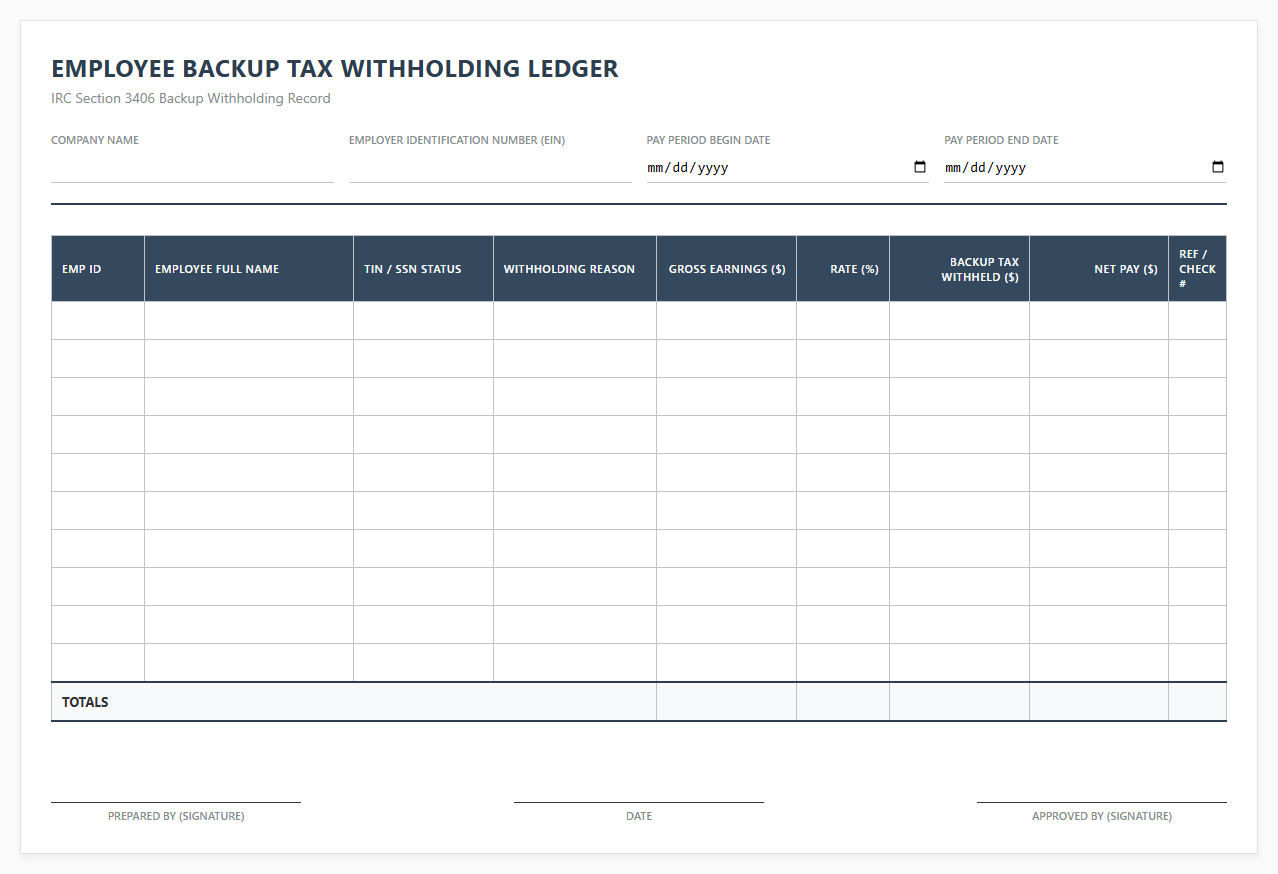Open the Pay Period End Date calendar picker icon
The image size is (1278, 874).
1218,167
